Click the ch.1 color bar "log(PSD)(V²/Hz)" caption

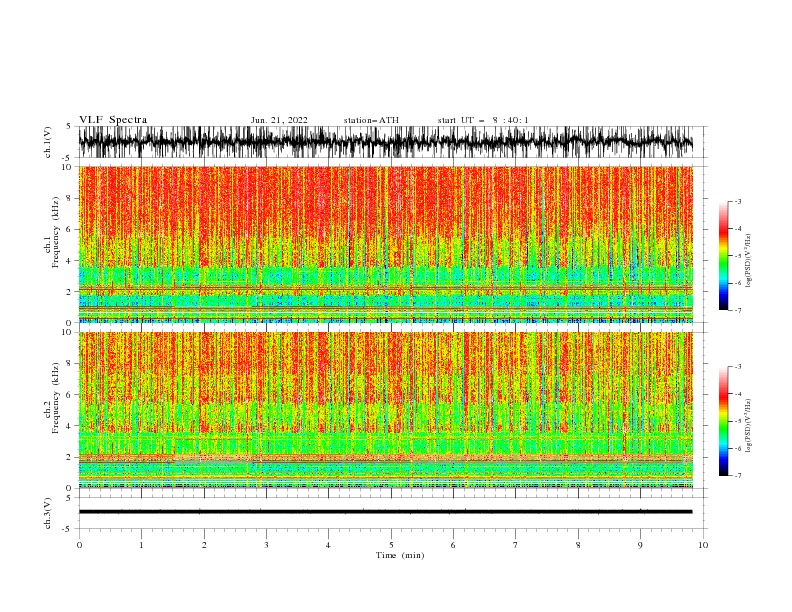click(748, 261)
